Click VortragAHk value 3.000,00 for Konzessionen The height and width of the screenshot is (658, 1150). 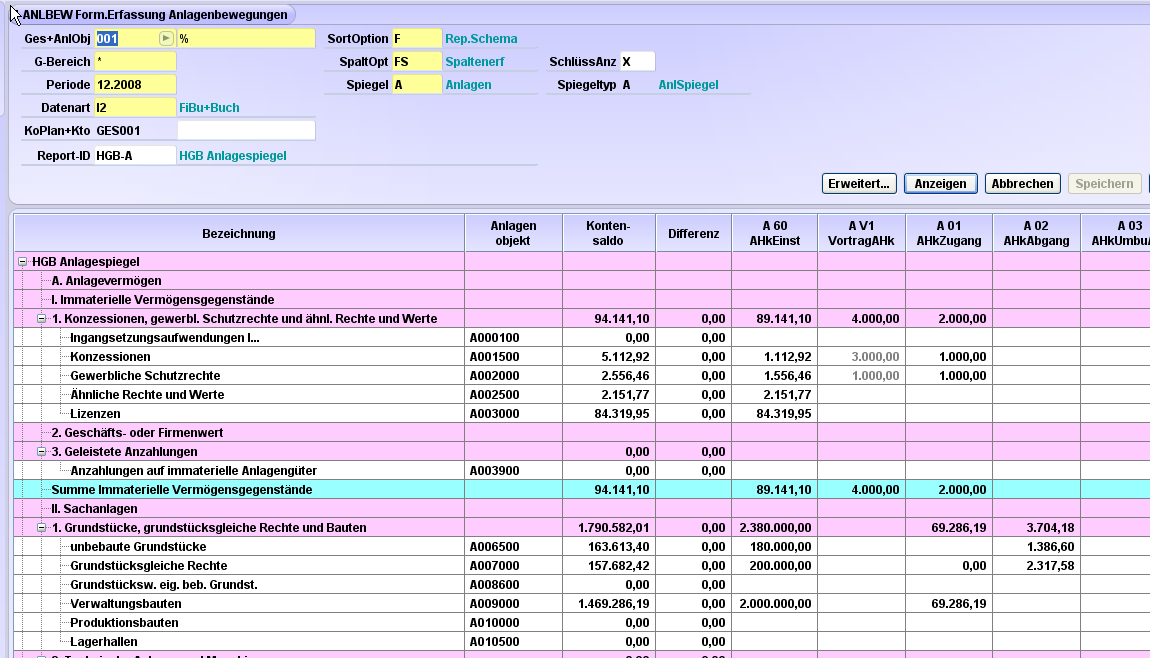875,357
